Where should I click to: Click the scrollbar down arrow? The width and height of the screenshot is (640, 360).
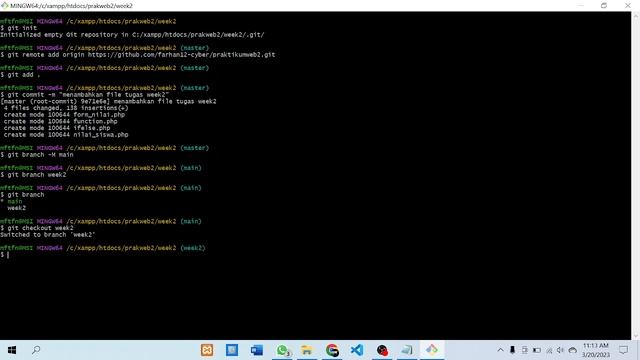tap(636, 336)
